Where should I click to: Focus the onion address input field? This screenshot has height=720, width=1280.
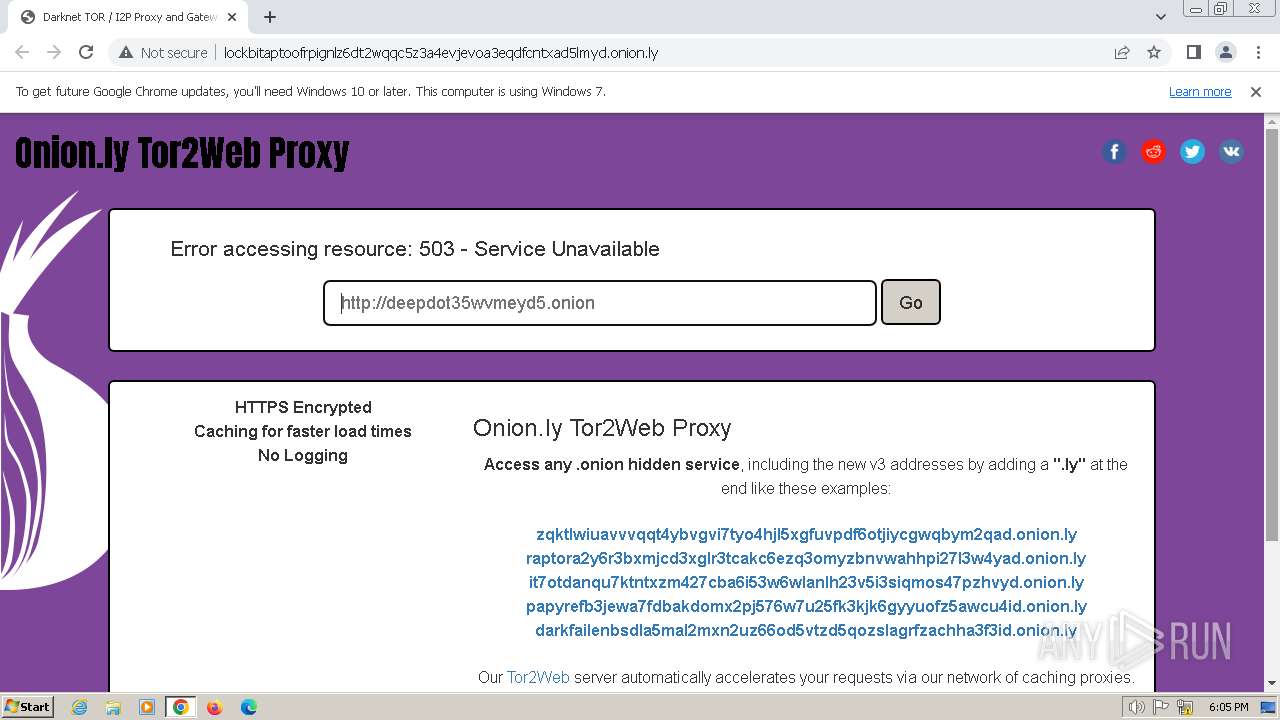[x=600, y=303]
